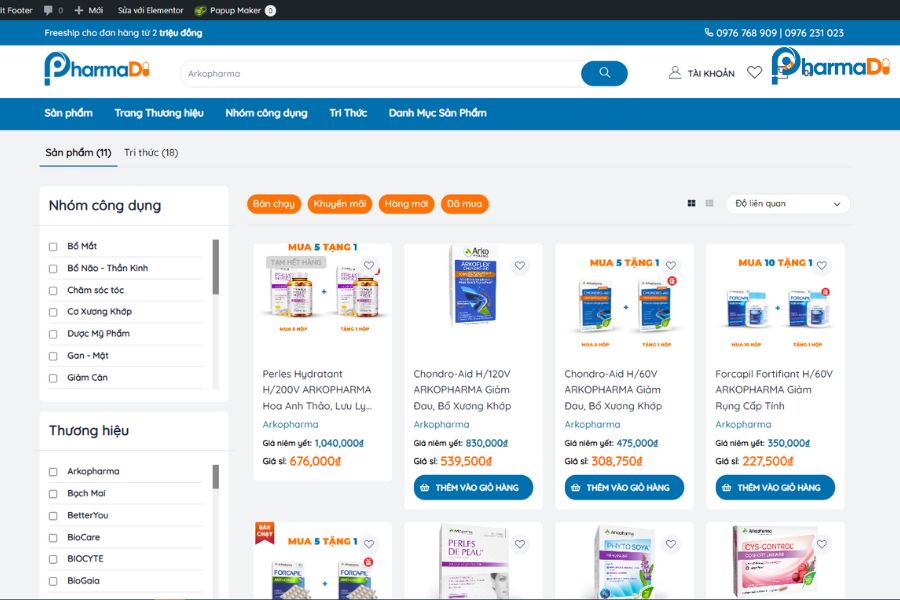The height and width of the screenshot is (600, 900).
Task: Tick the Arkopharma brand checkbox
Action: pos(54,470)
